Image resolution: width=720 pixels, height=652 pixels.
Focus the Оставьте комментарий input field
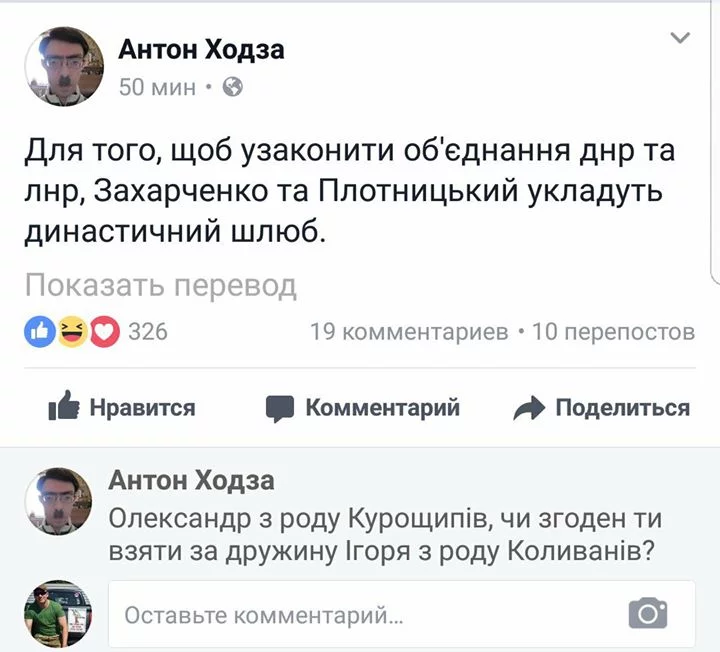pyautogui.click(x=370, y=614)
